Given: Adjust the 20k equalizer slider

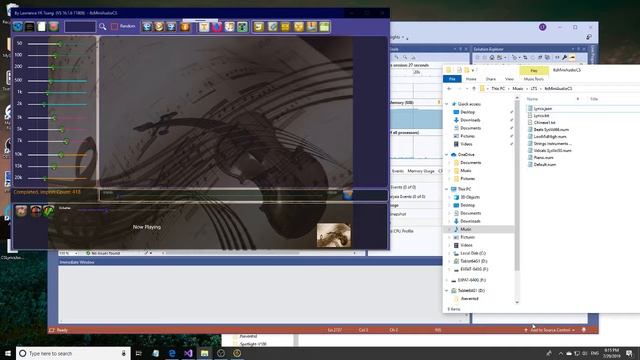Looking at the screenshot, I should coord(57,178).
